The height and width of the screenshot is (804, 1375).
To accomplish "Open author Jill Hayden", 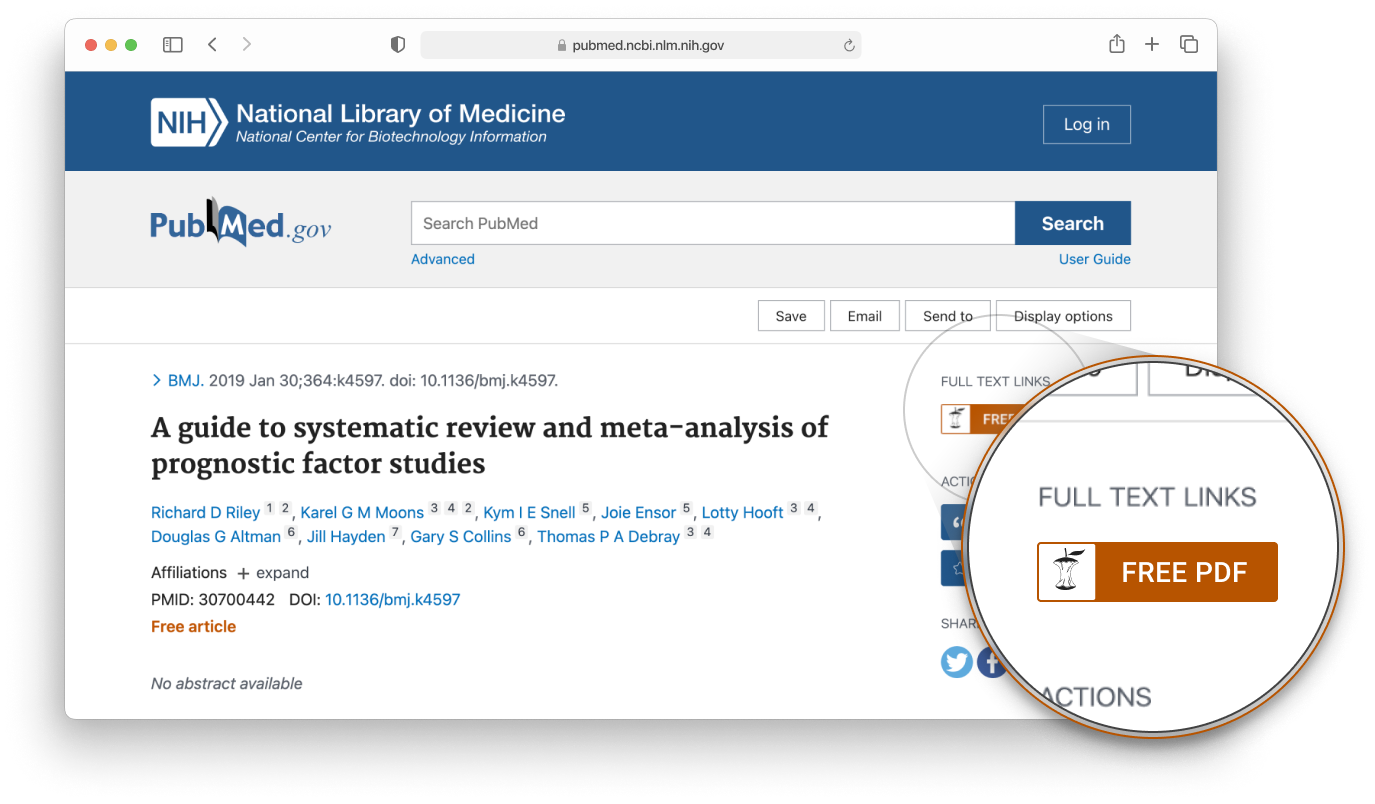I will pyautogui.click(x=346, y=536).
